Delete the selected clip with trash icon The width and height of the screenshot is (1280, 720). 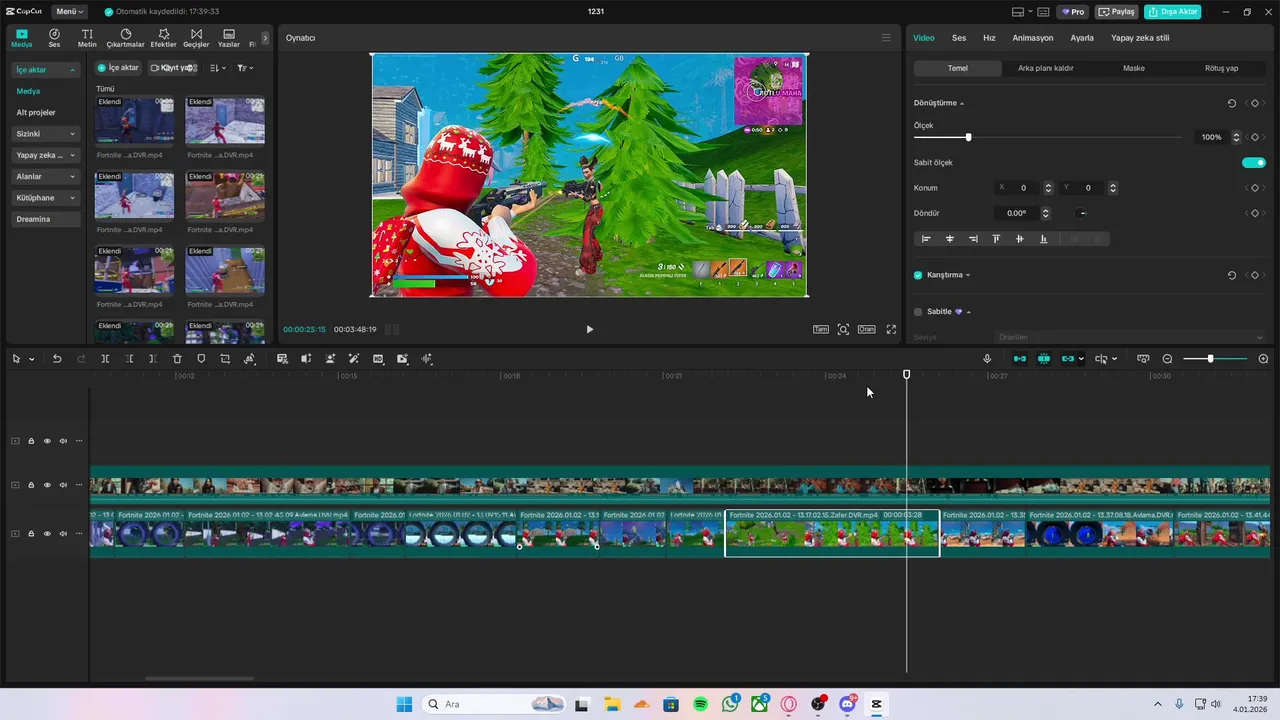click(x=177, y=359)
